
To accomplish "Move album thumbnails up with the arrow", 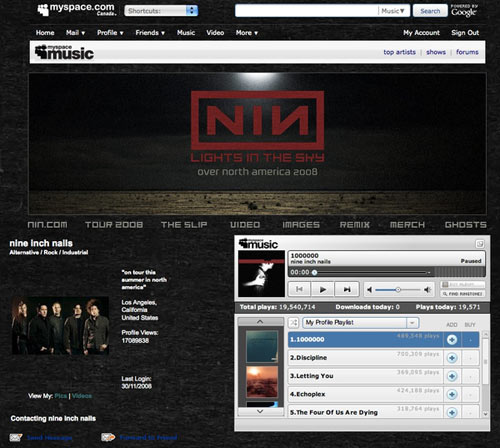I will point(260,322).
